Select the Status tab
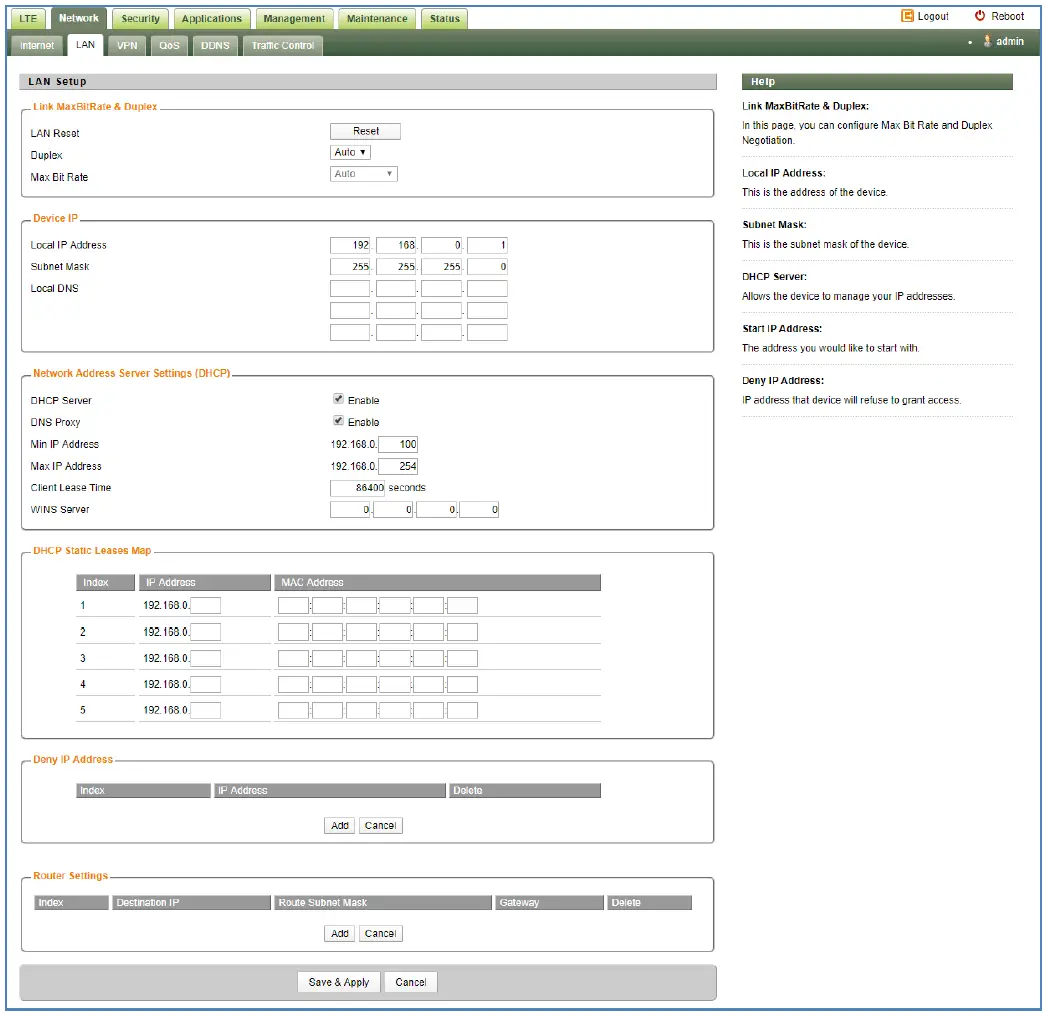 coord(445,19)
